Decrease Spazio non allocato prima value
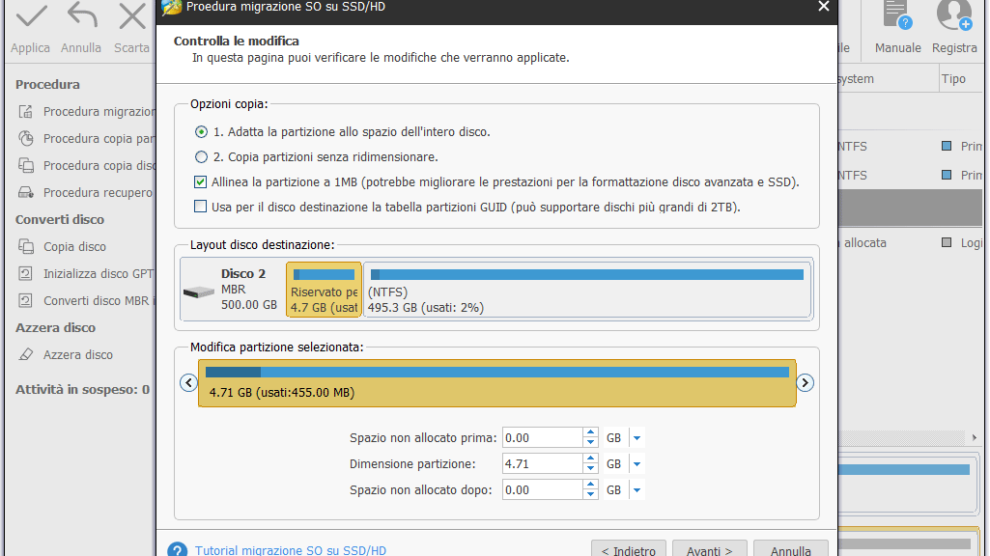The height and width of the screenshot is (556, 990). pos(590,442)
